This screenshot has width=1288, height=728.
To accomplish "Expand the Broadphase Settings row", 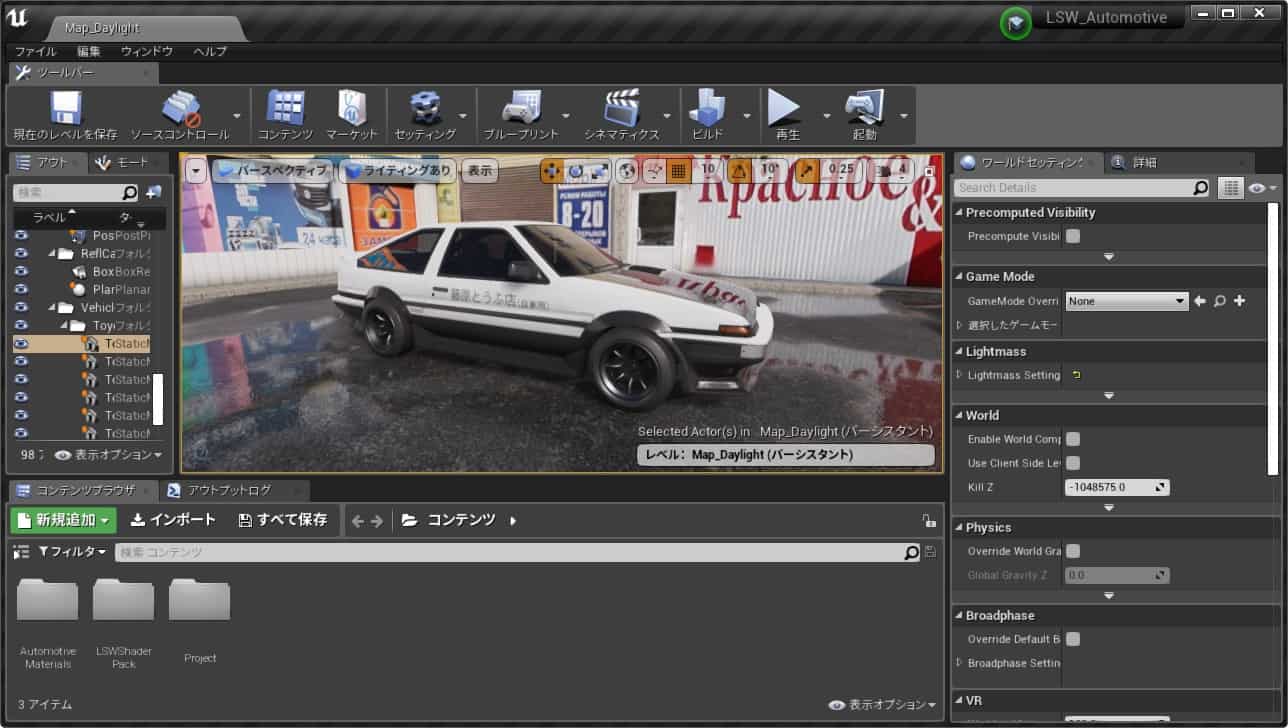I will 960,663.
